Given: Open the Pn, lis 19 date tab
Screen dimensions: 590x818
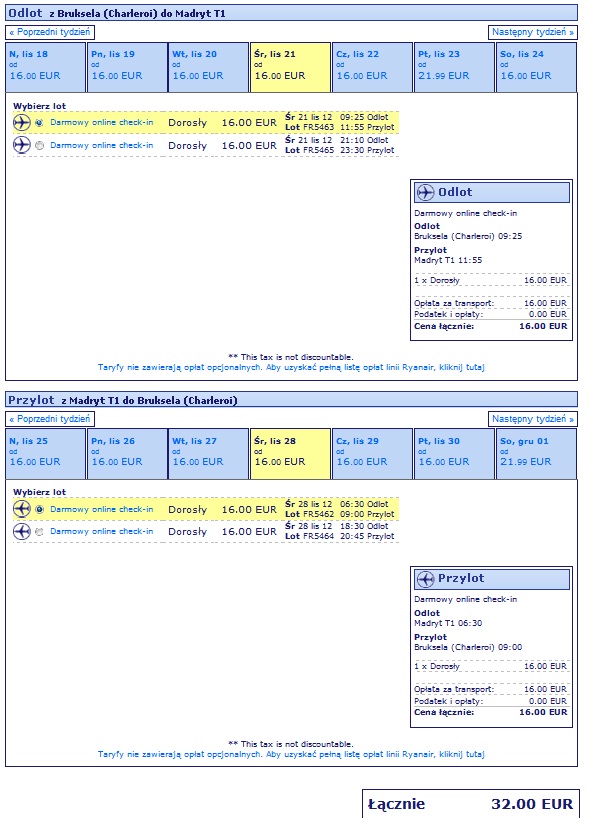Looking at the screenshot, I should pos(127,67).
